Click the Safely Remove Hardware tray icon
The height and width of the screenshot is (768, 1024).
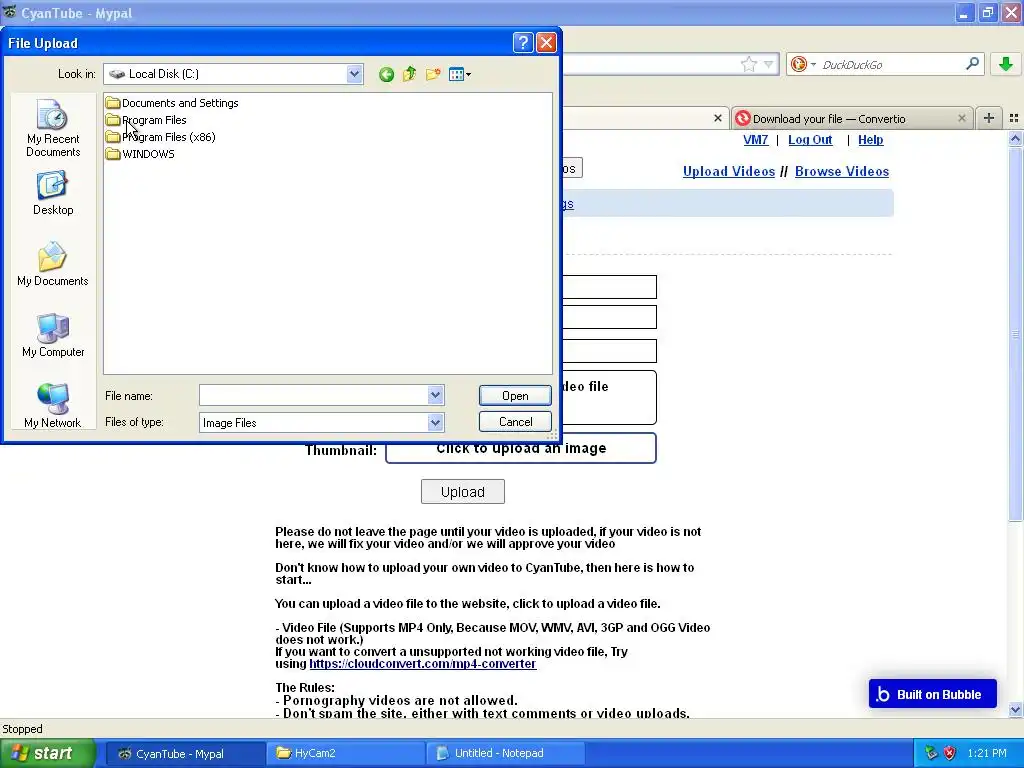pyautogui.click(x=931, y=753)
